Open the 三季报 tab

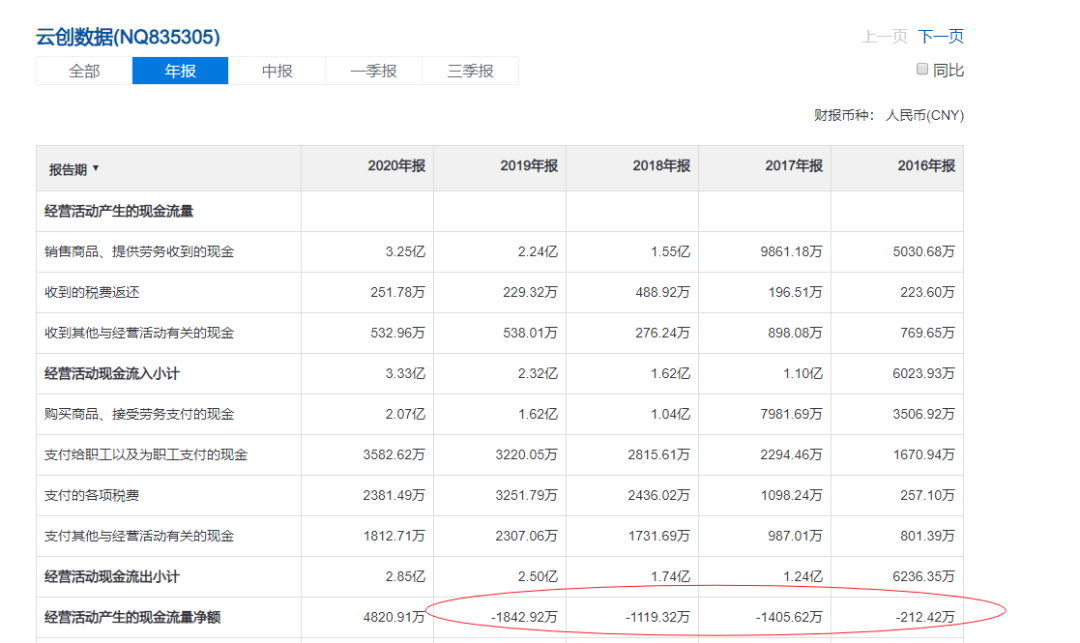point(470,71)
